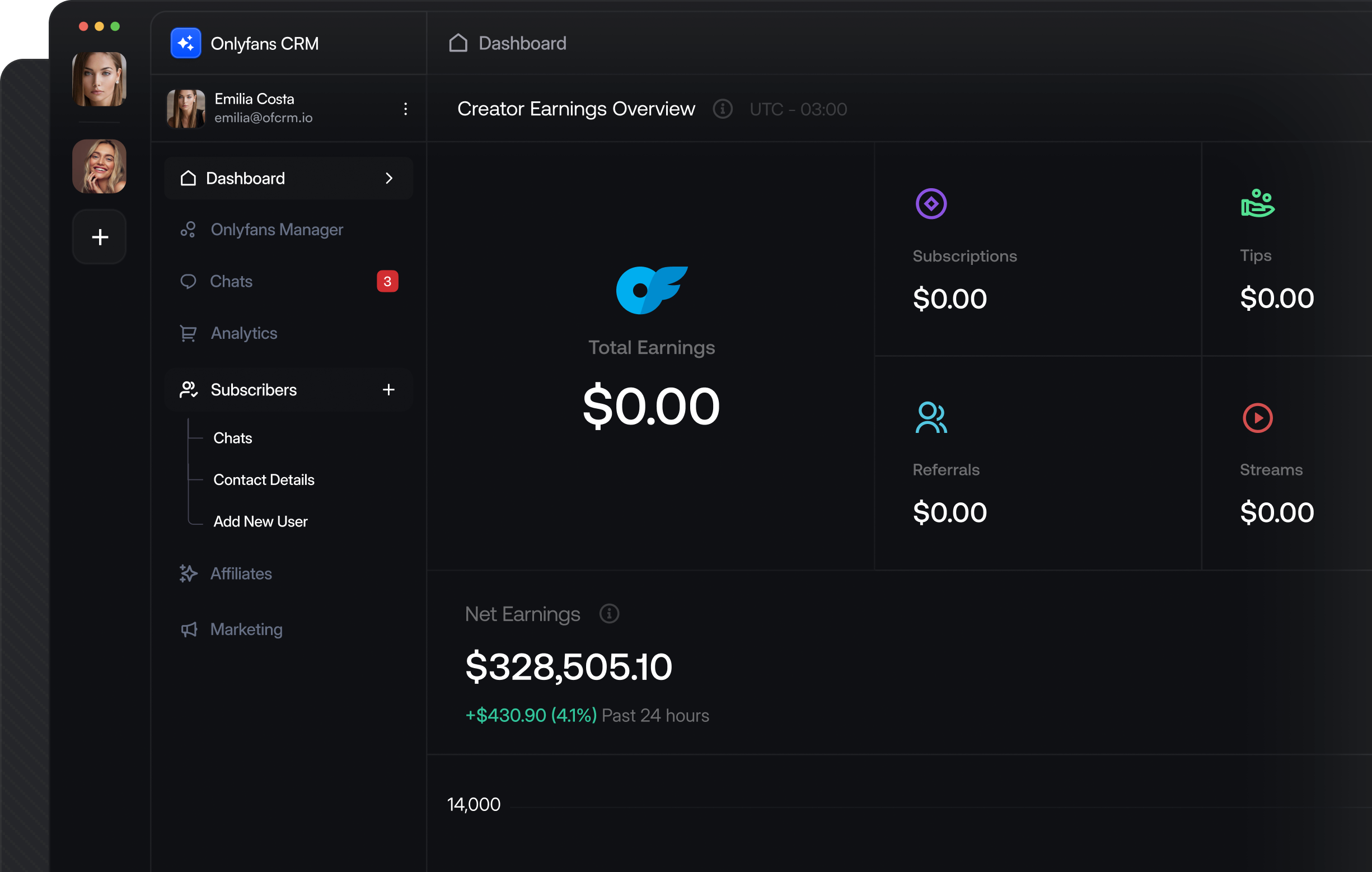Click the 14,000 chart axis label
This screenshot has height=872, width=1372.
(474, 804)
